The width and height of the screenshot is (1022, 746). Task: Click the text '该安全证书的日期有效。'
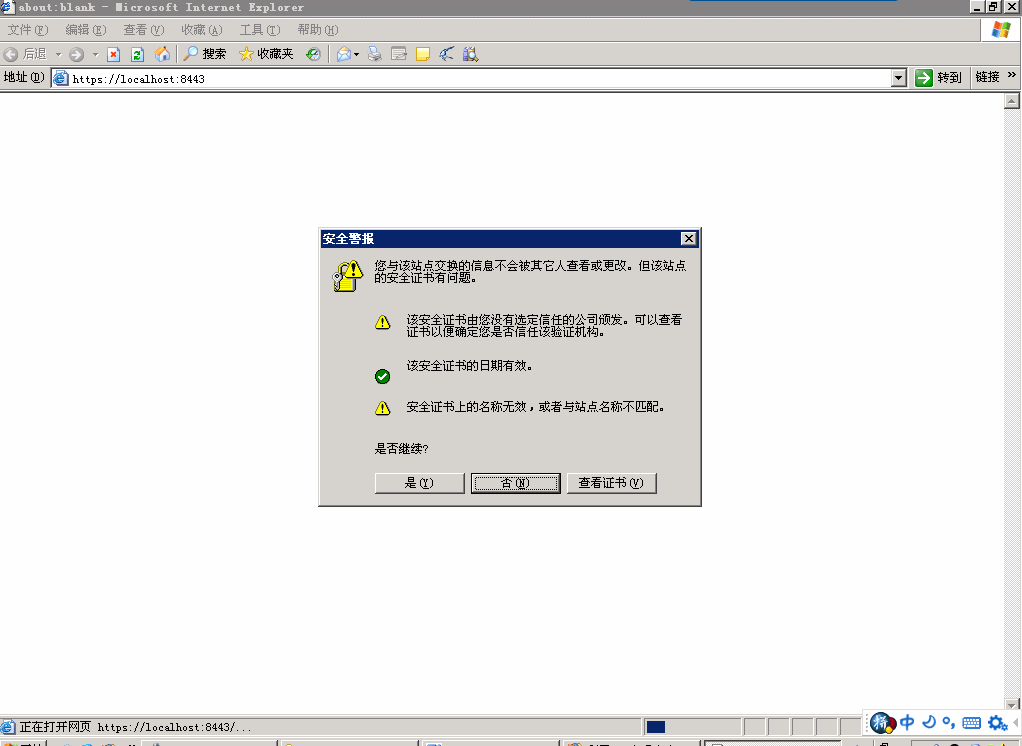click(x=469, y=366)
